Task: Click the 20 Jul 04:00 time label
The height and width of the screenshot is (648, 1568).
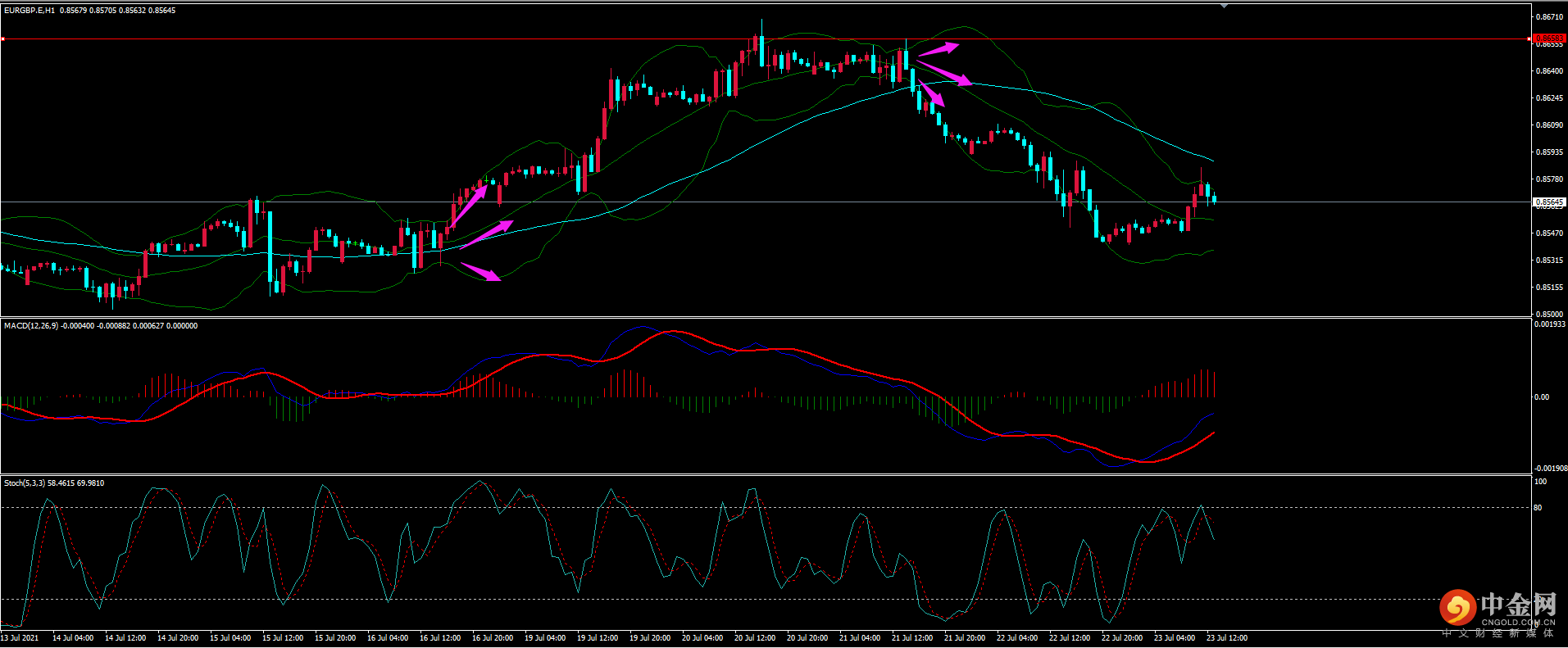Action: point(702,638)
